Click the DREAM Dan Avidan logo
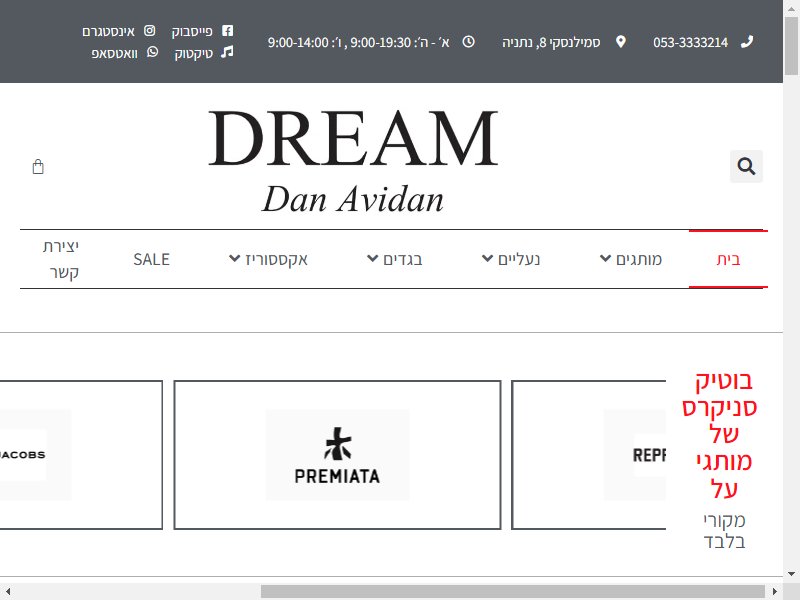The width and height of the screenshot is (800, 600). [x=353, y=161]
